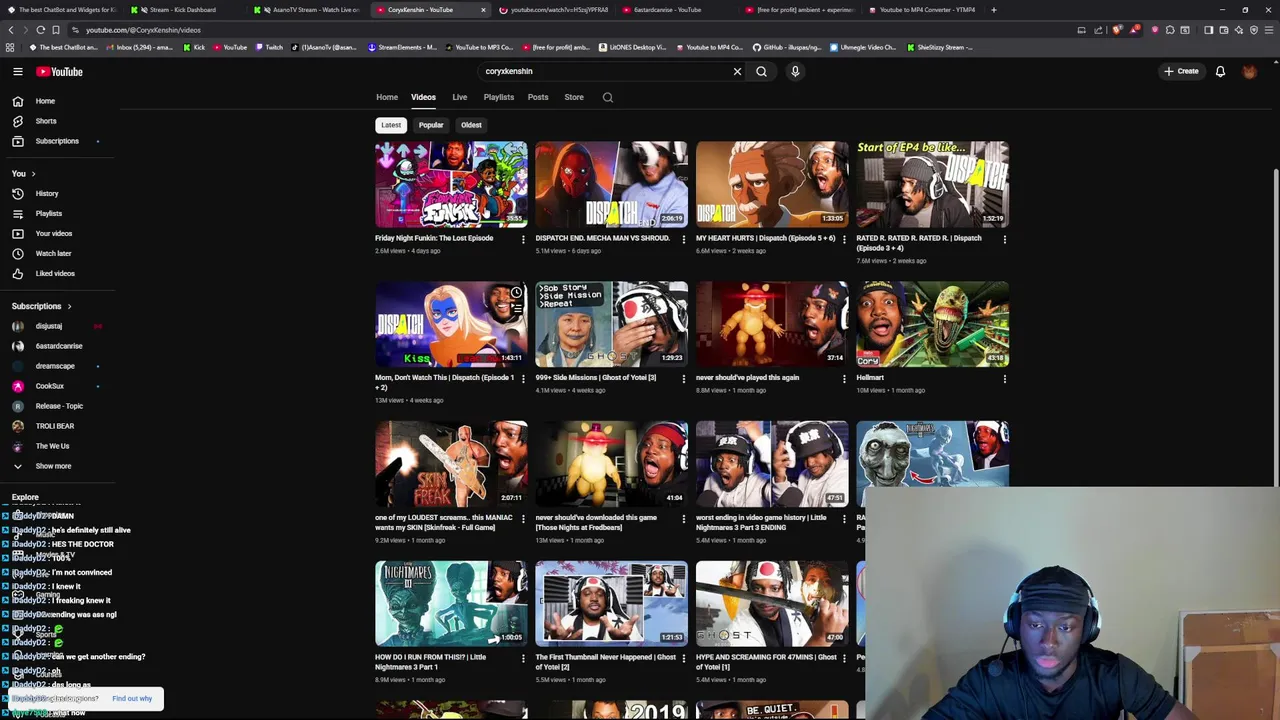Click Find out why link
1280x720 pixels.
coord(132,698)
